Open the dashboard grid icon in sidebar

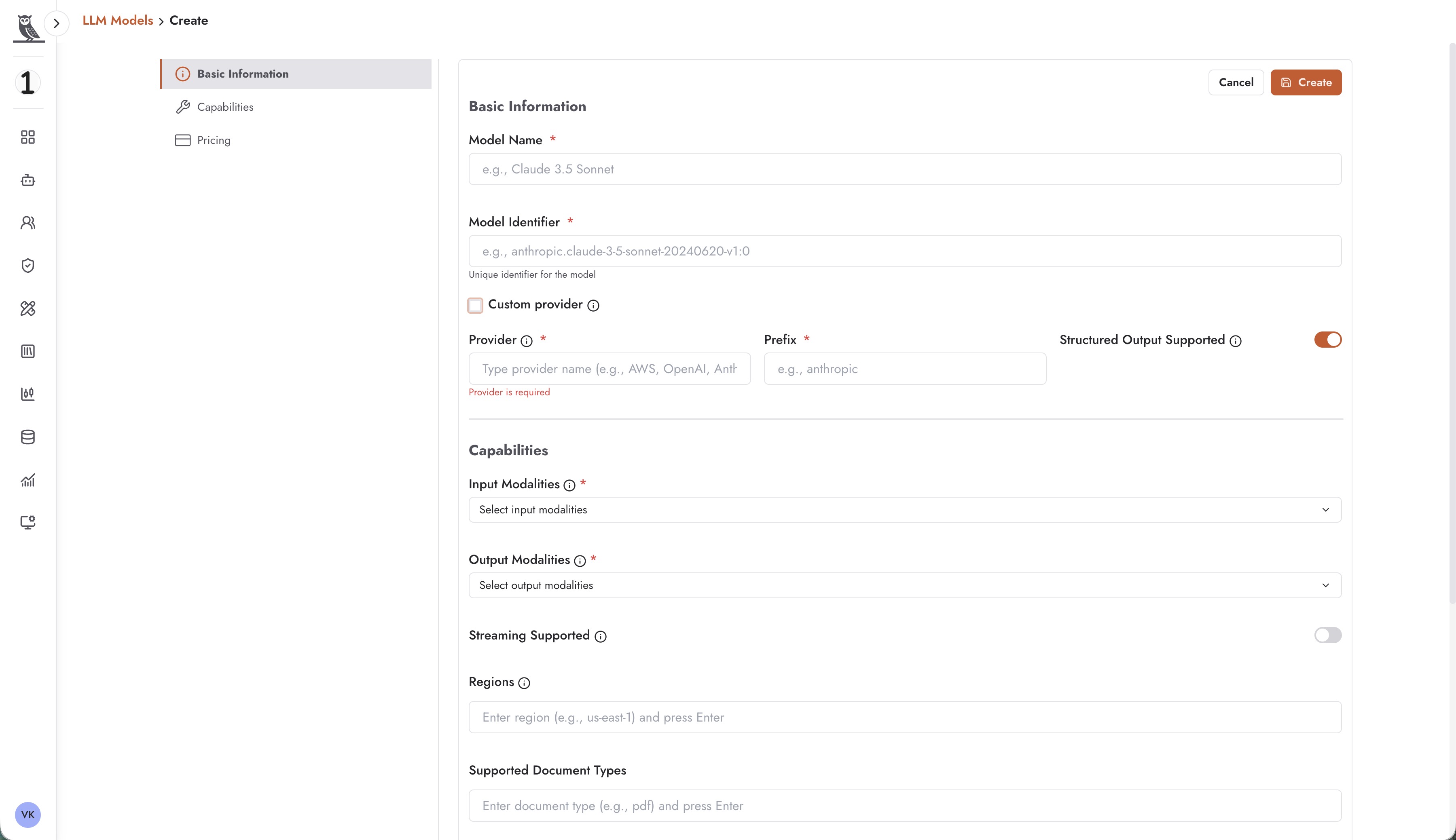[x=28, y=137]
